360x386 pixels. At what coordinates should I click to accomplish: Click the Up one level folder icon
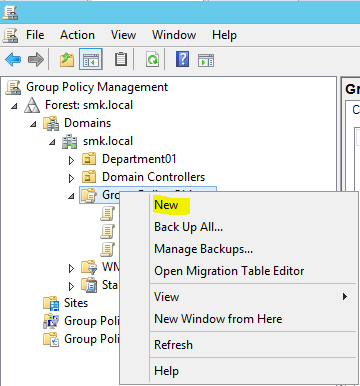67,60
